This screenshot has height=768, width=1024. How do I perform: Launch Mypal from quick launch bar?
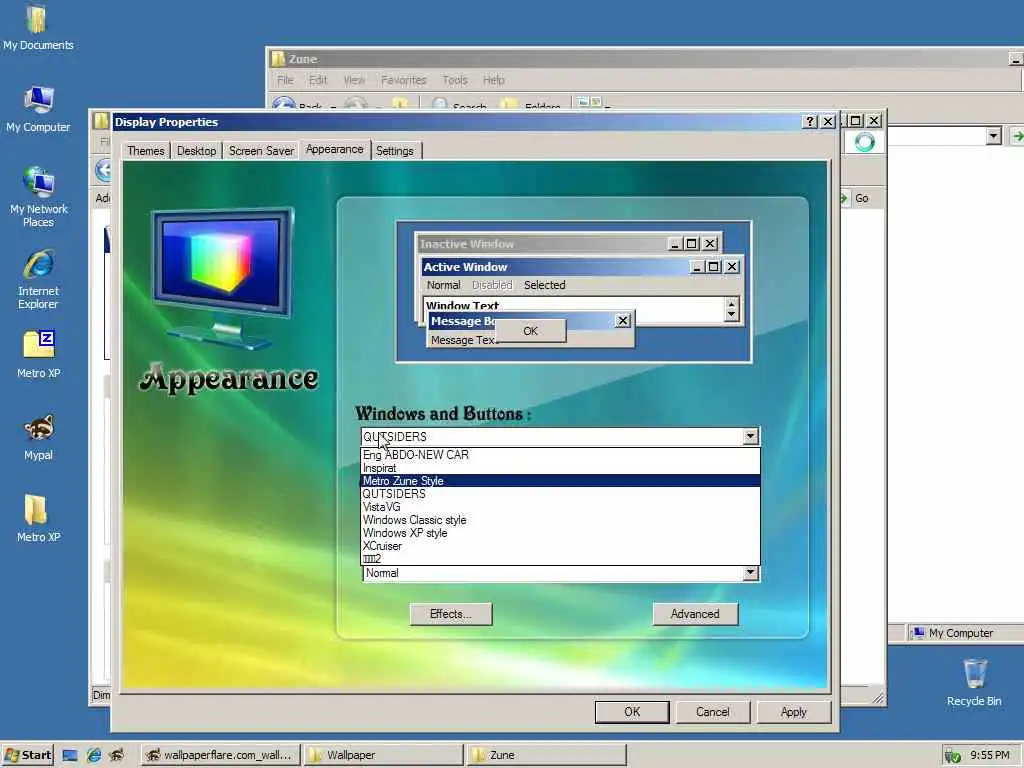click(x=117, y=756)
